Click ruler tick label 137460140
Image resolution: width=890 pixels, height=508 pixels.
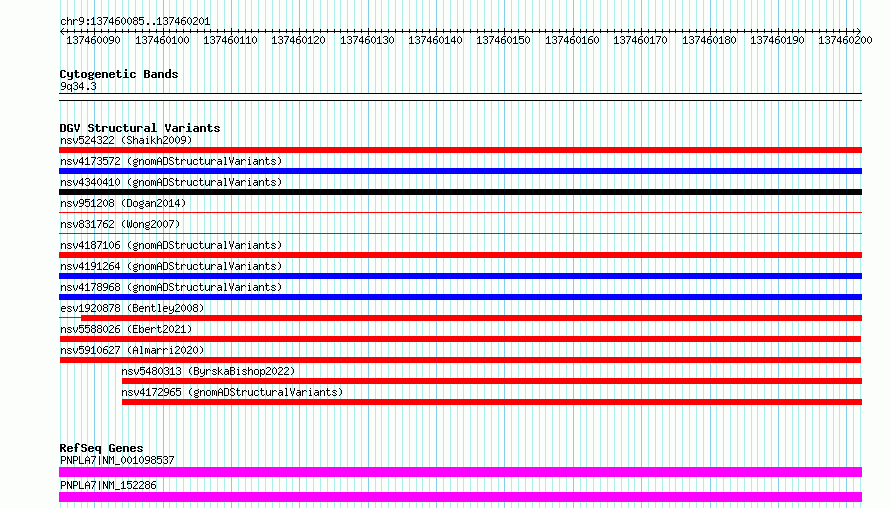tap(435, 40)
